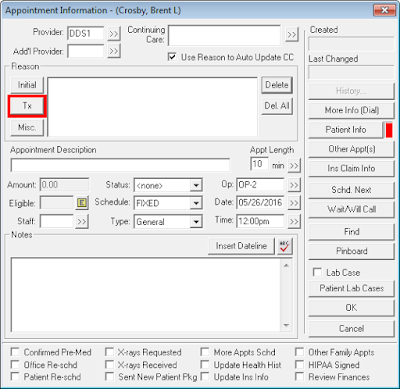Open date picker next to 05/26/2016

tap(294, 203)
